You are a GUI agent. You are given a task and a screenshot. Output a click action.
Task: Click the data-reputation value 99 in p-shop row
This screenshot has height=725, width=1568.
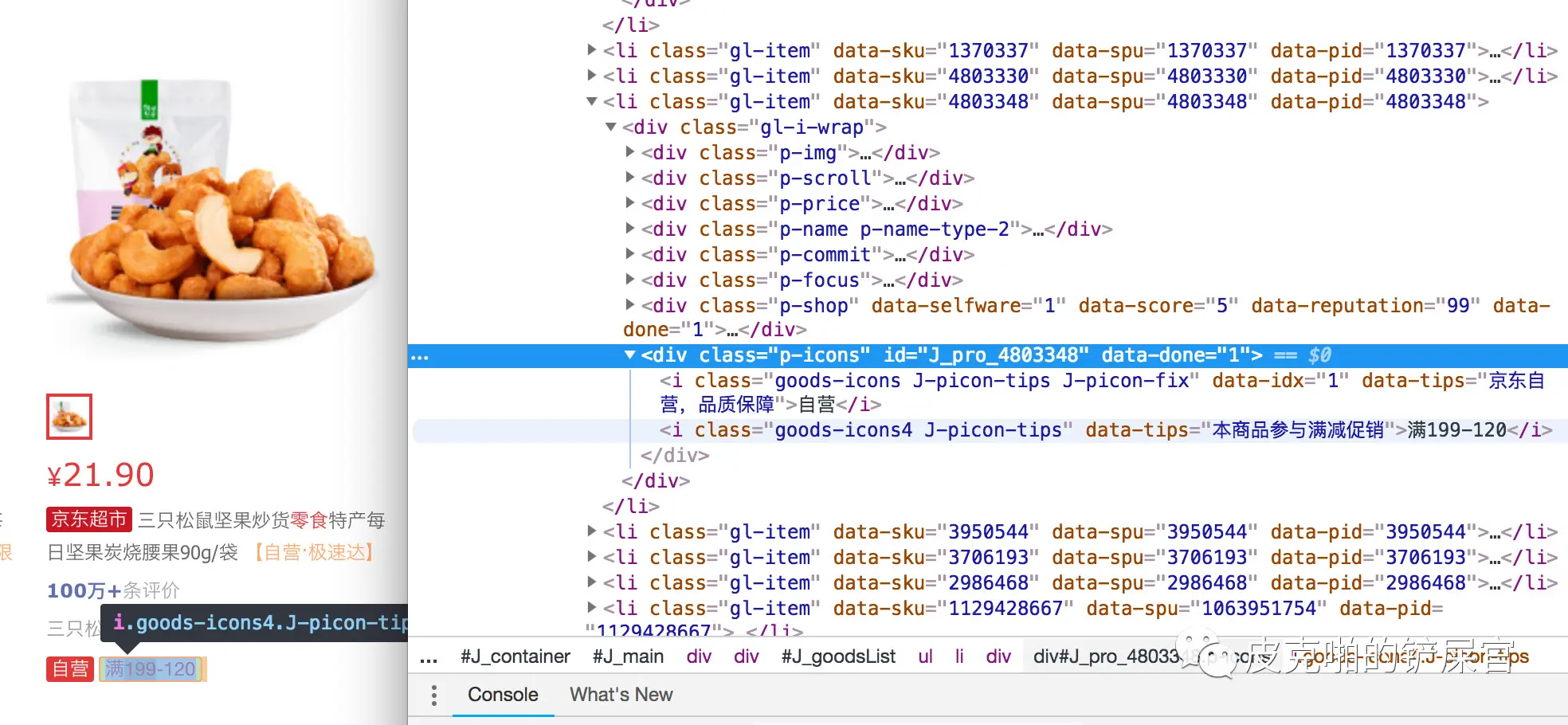pyautogui.click(x=1458, y=305)
